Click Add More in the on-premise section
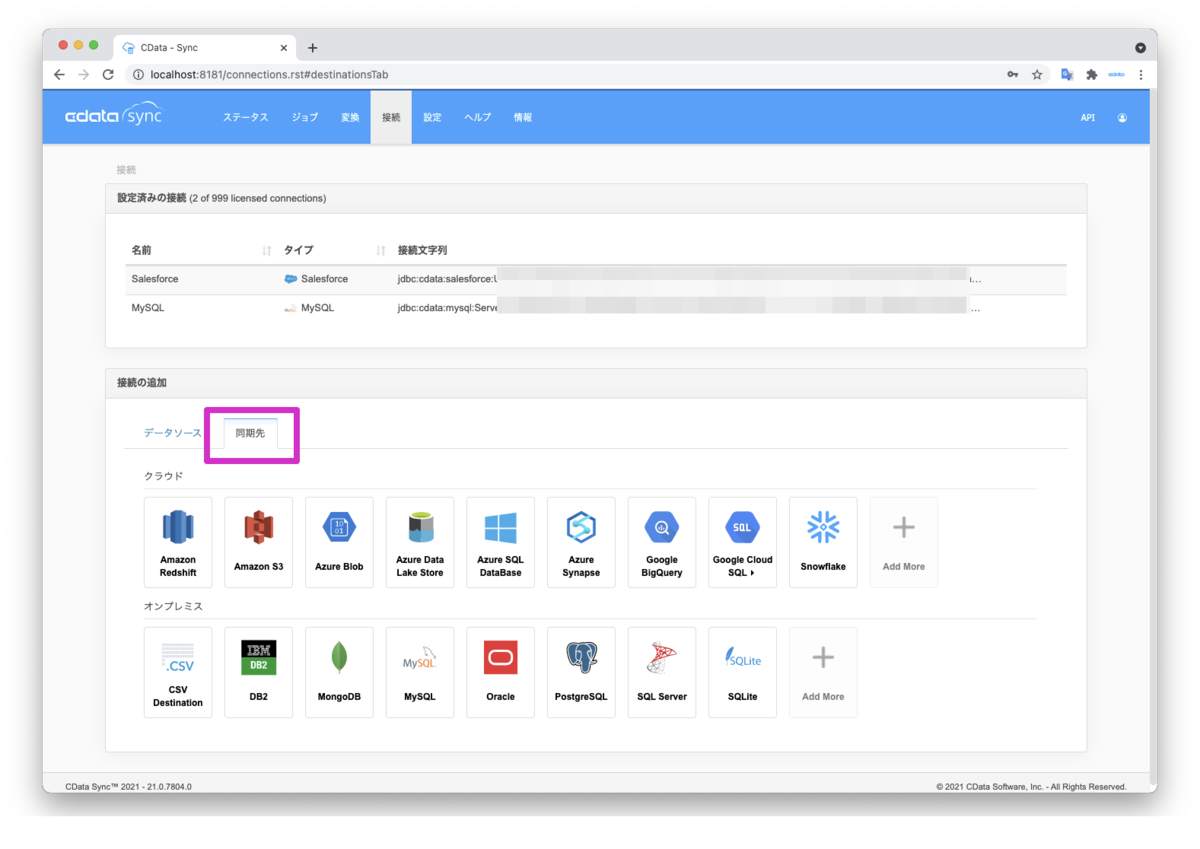This screenshot has width=1200, height=849. pos(823,672)
